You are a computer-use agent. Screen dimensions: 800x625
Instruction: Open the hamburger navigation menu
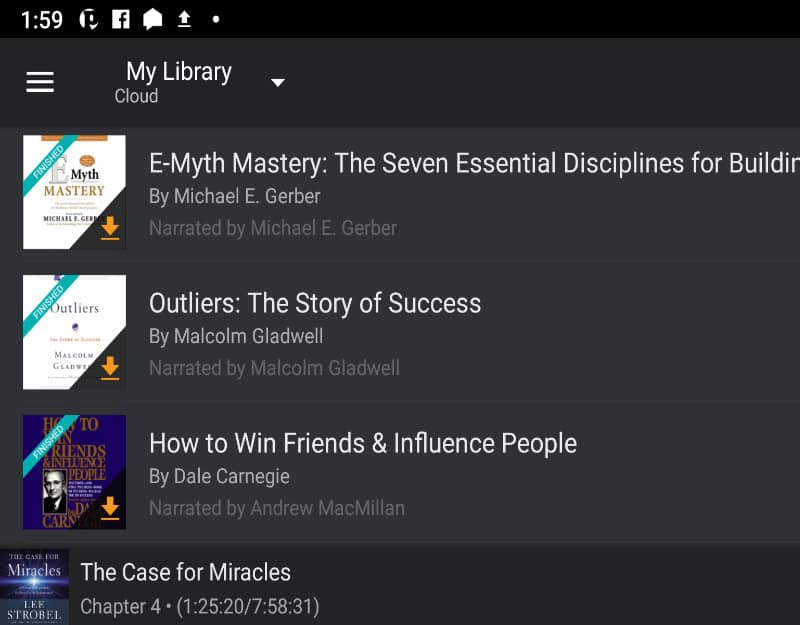(40, 82)
